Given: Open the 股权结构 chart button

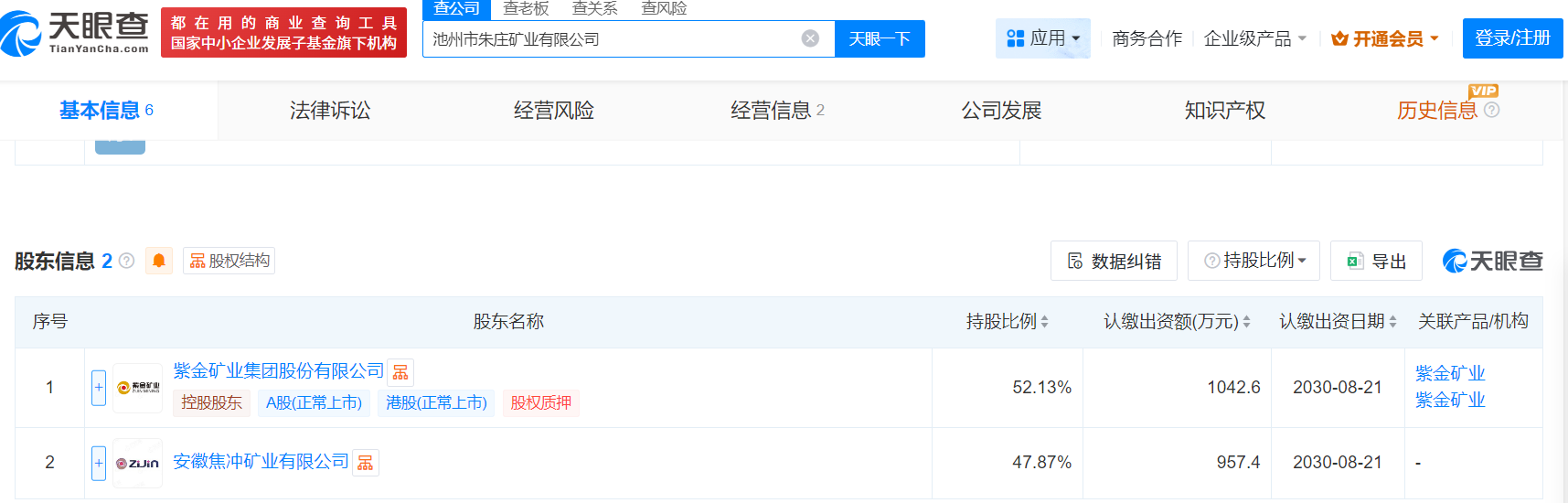Looking at the screenshot, I should point(229,261).
